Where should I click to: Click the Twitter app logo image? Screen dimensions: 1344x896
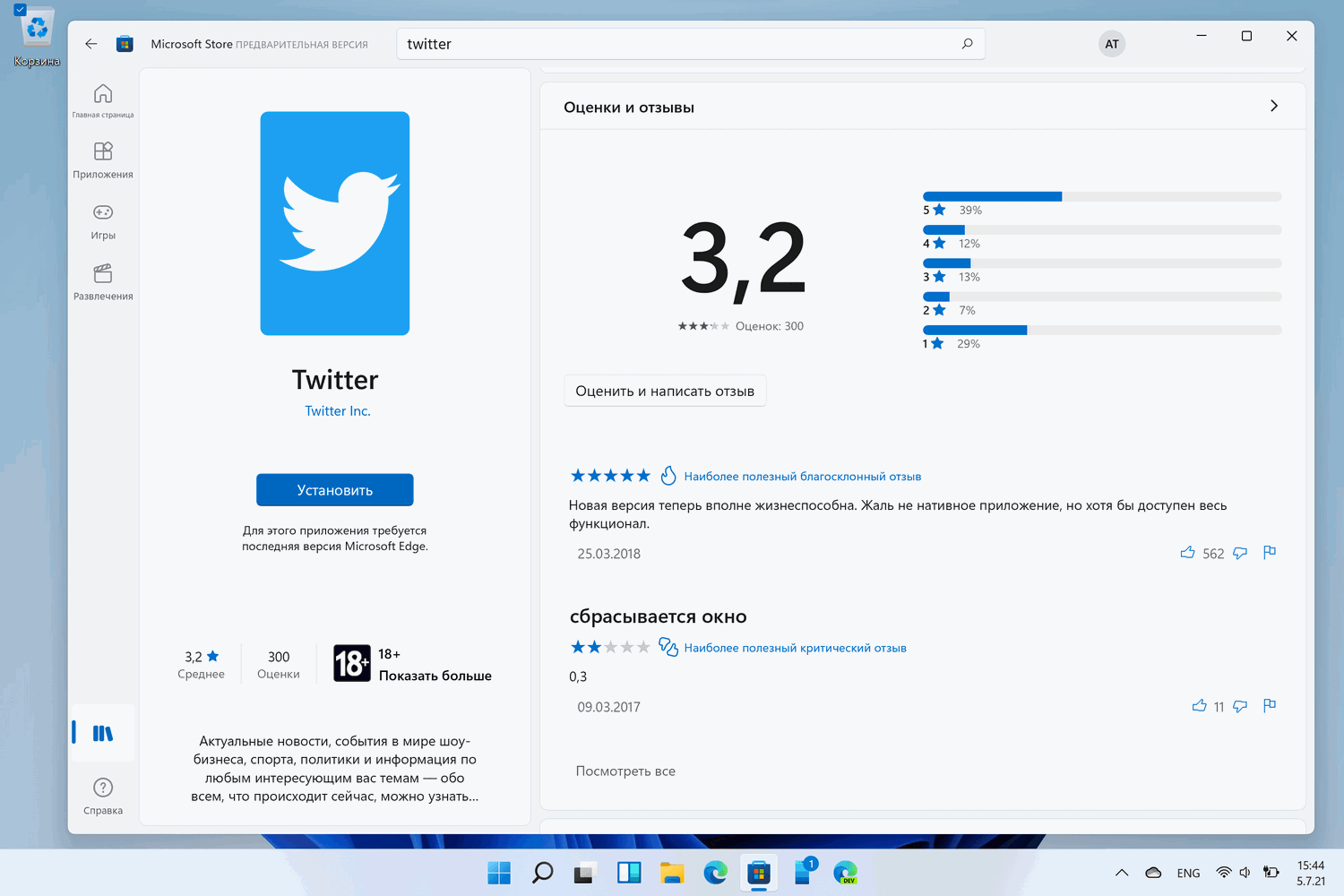coord(335,223)
